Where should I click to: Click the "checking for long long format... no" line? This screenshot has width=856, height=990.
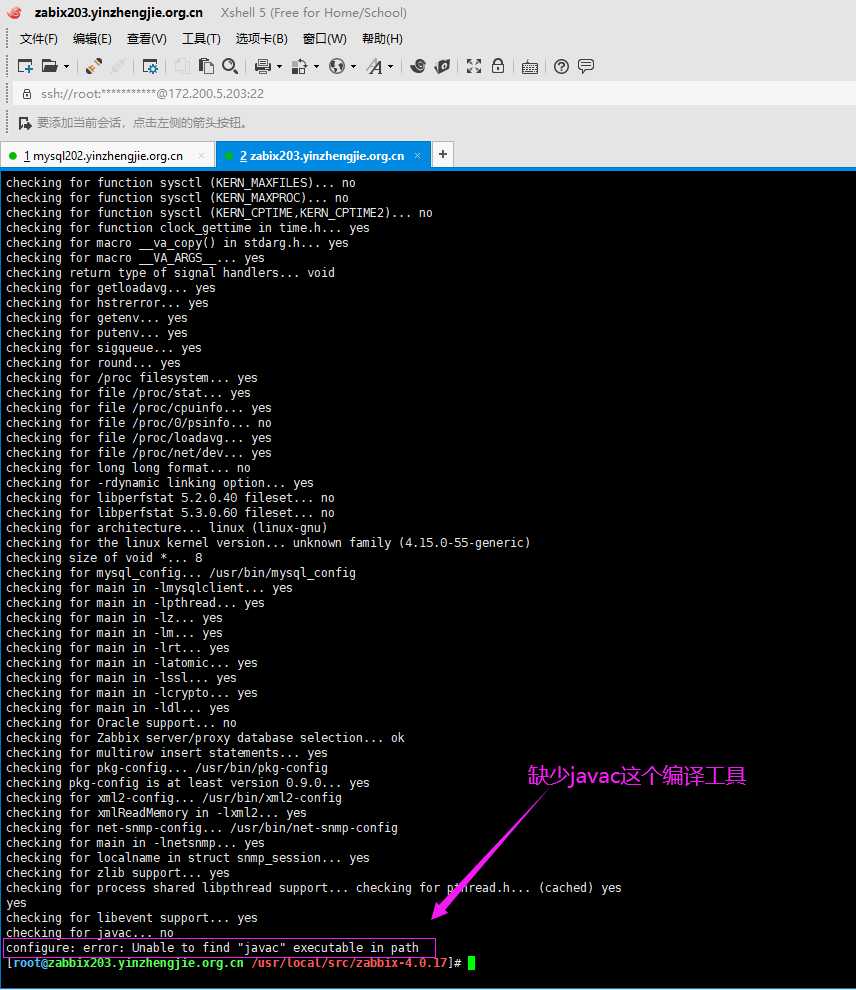128,467
